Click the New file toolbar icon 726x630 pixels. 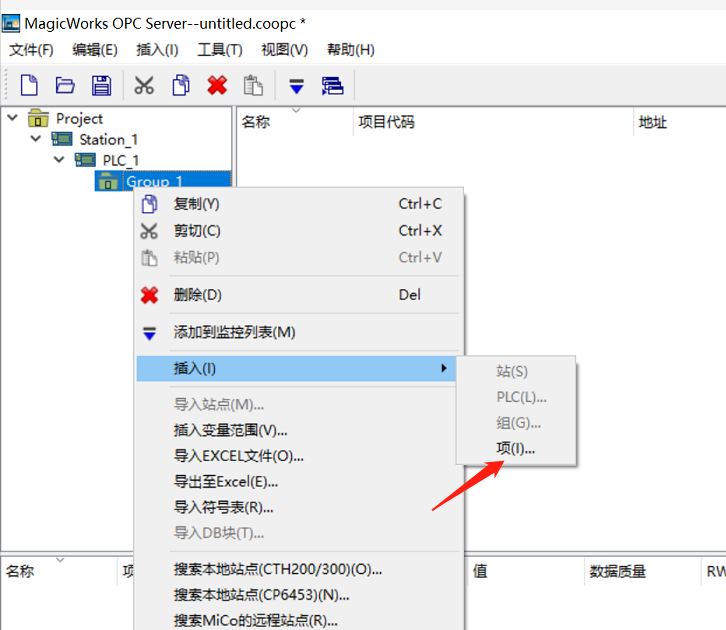[29, 85]
